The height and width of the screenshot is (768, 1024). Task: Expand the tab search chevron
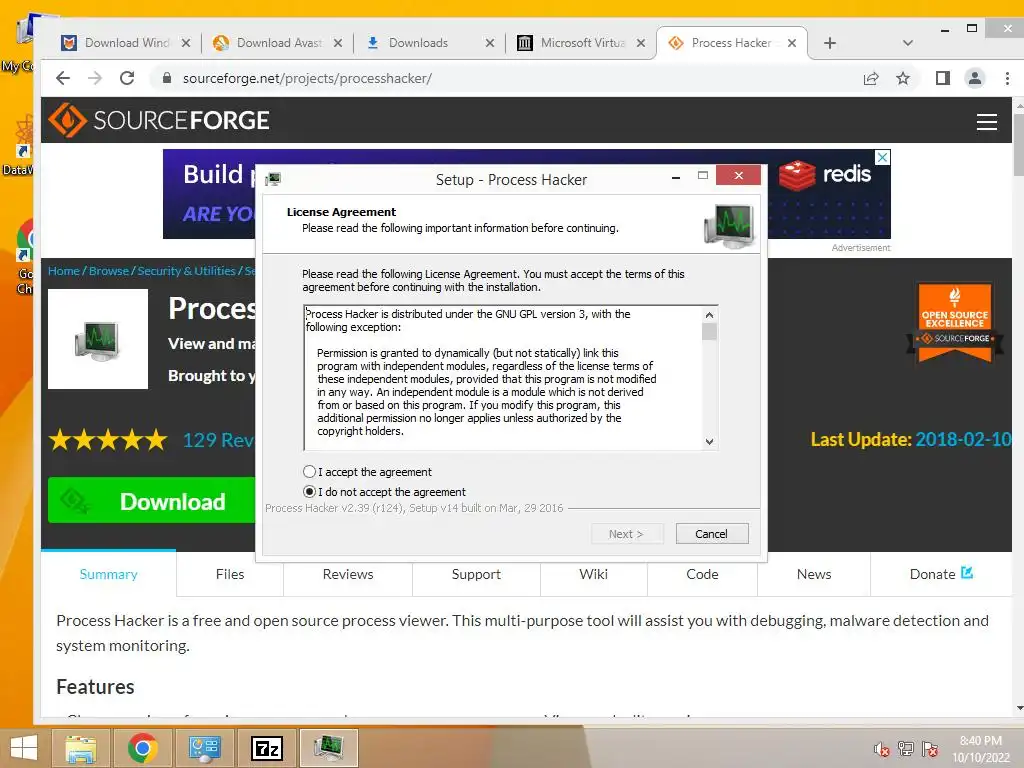907,43
